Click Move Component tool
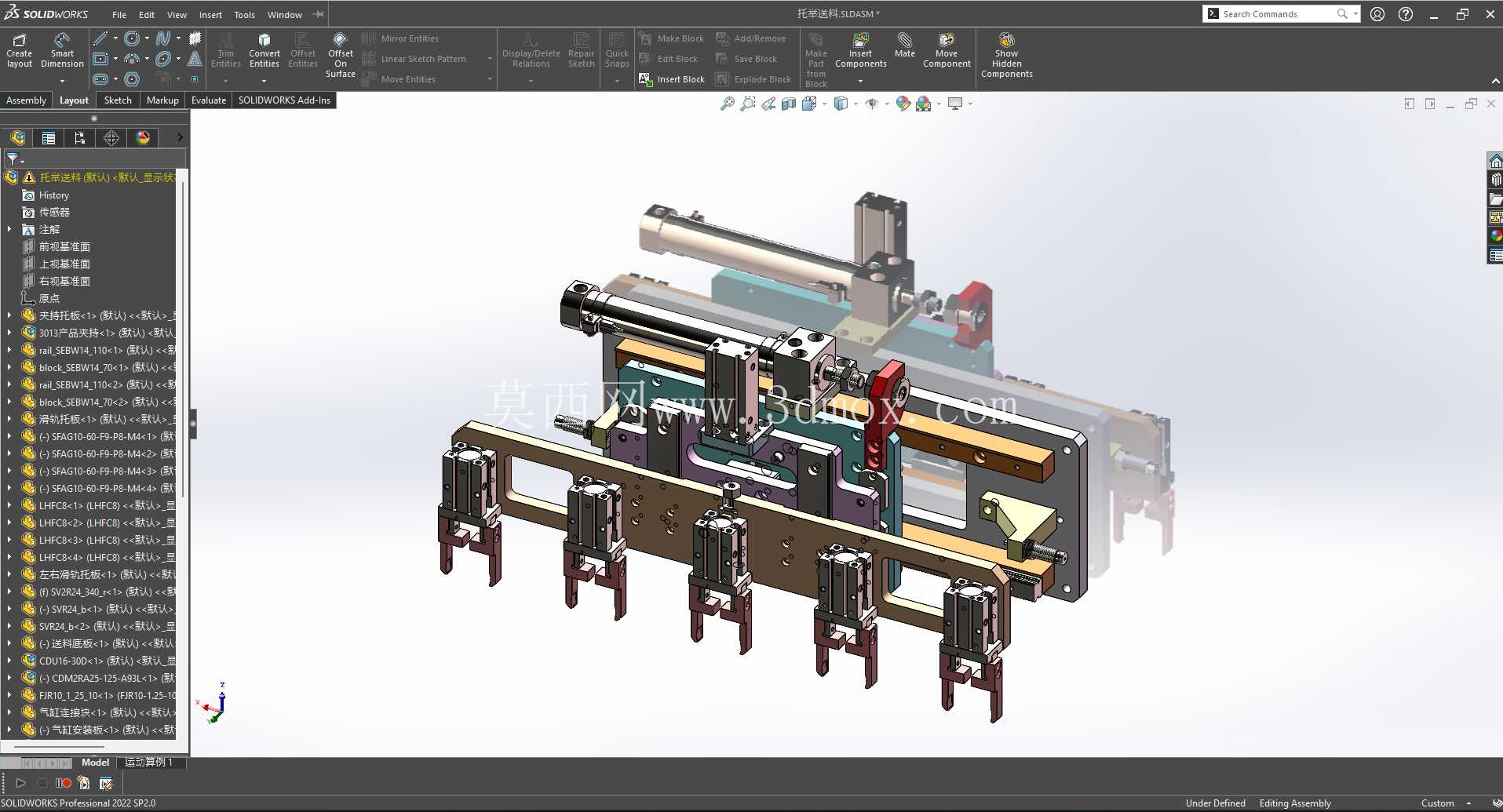 (x=947, y=50)
